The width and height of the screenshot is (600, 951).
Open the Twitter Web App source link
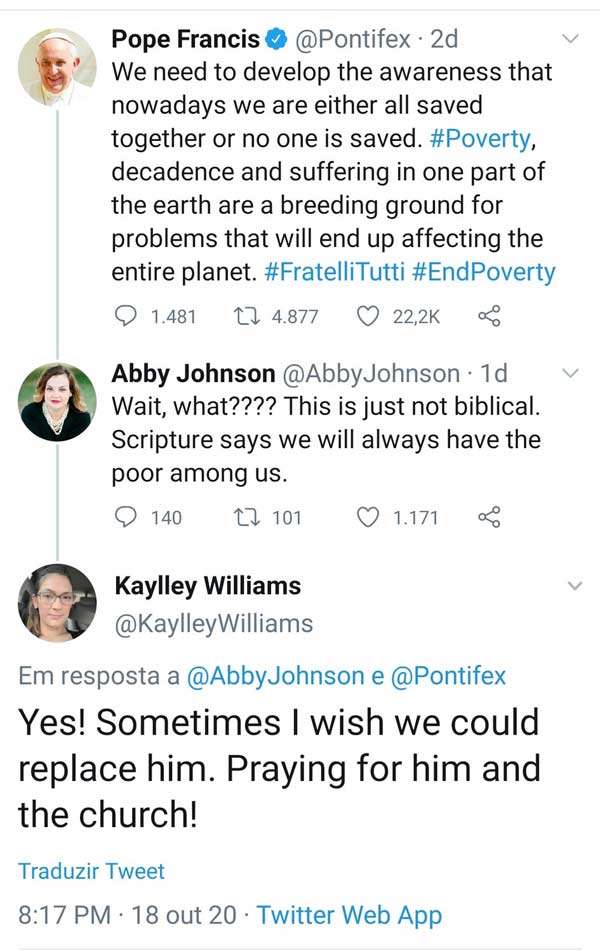coord(349,914)
